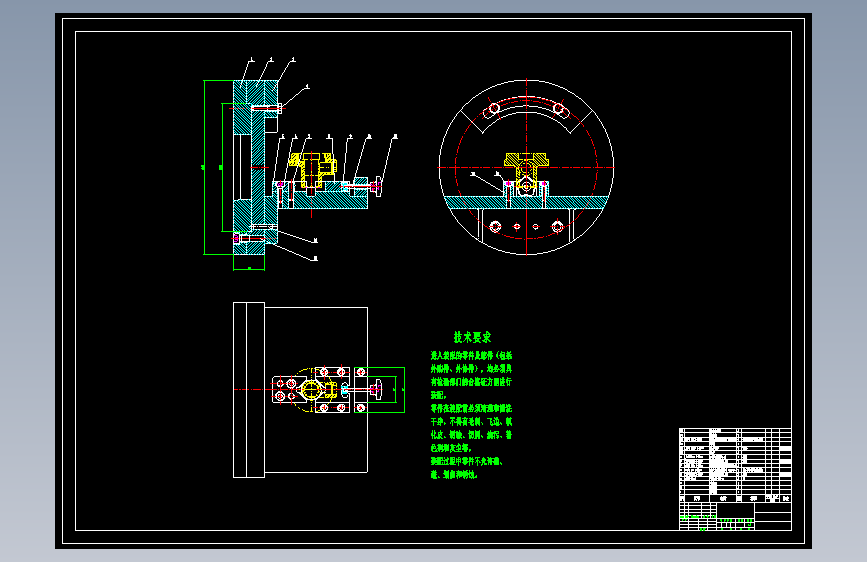Click the handwheel knob in the plan view
The width and height of the screenshot is (867, 562).
pyautogui.click(x=377, y=390)
